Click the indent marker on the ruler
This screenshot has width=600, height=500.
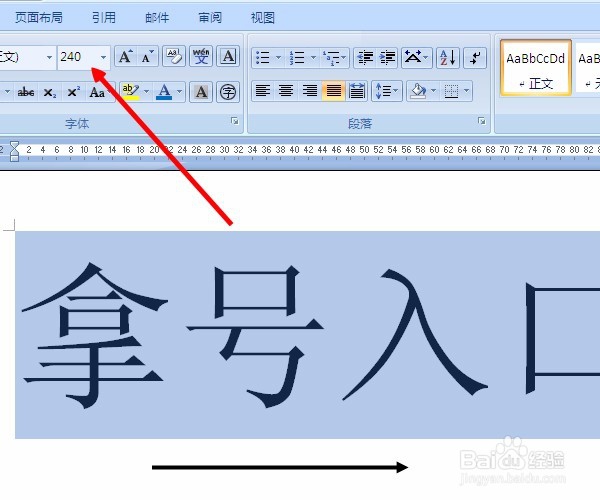coord(15,151)
